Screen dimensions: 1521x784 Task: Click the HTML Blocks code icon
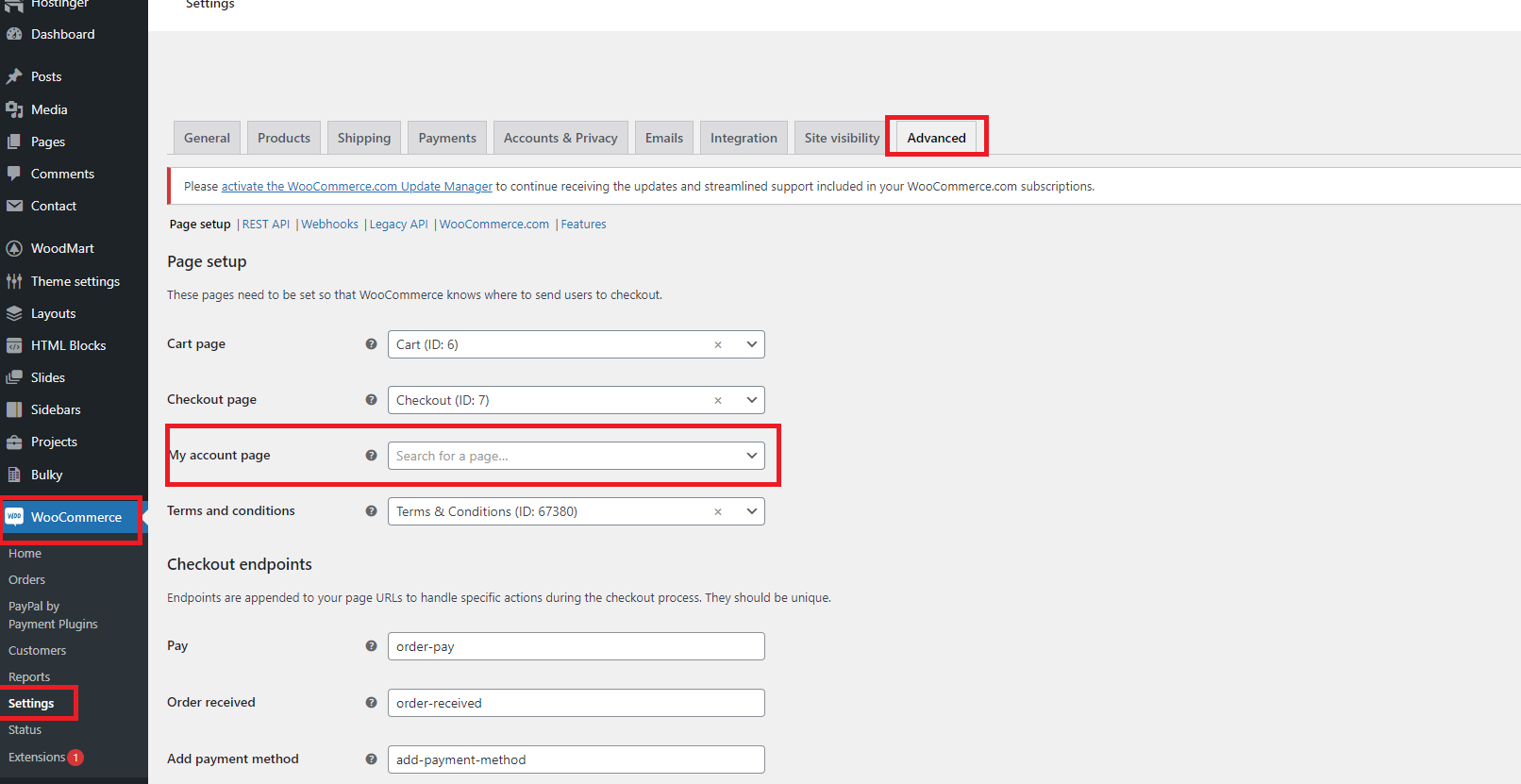click(x=14, y=345)
